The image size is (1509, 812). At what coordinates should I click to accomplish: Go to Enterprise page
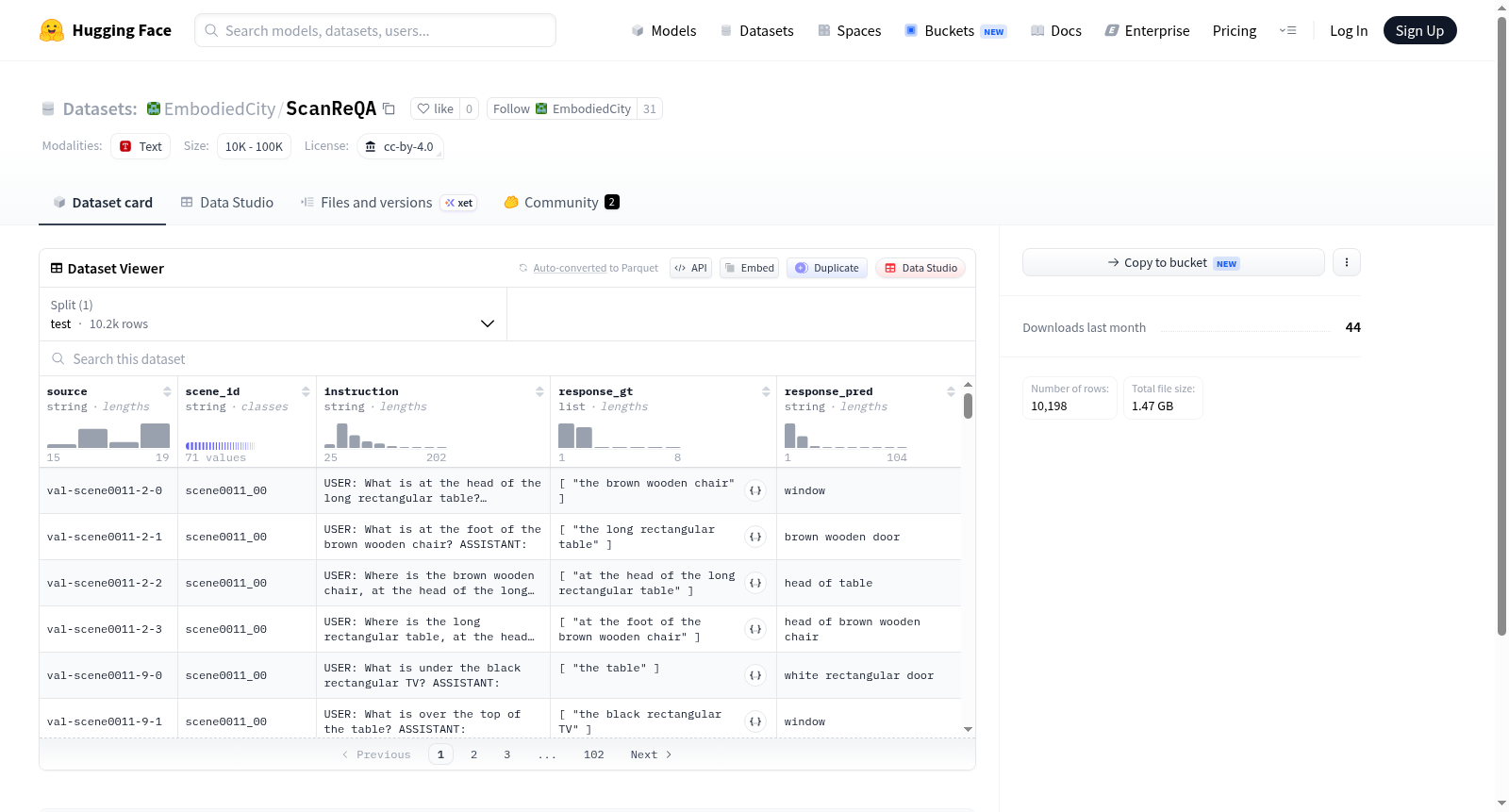[1147, 30]
